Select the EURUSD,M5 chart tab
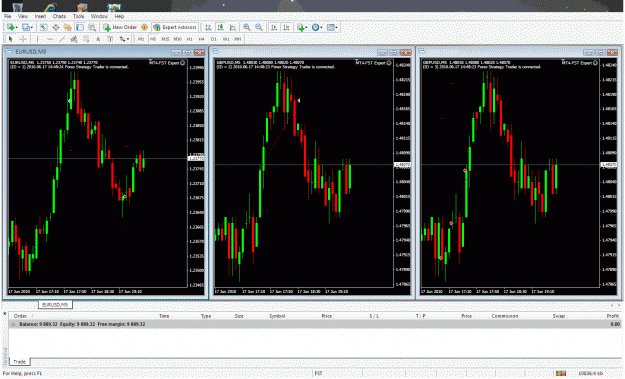The image size is (625, 379). point(55,305)
